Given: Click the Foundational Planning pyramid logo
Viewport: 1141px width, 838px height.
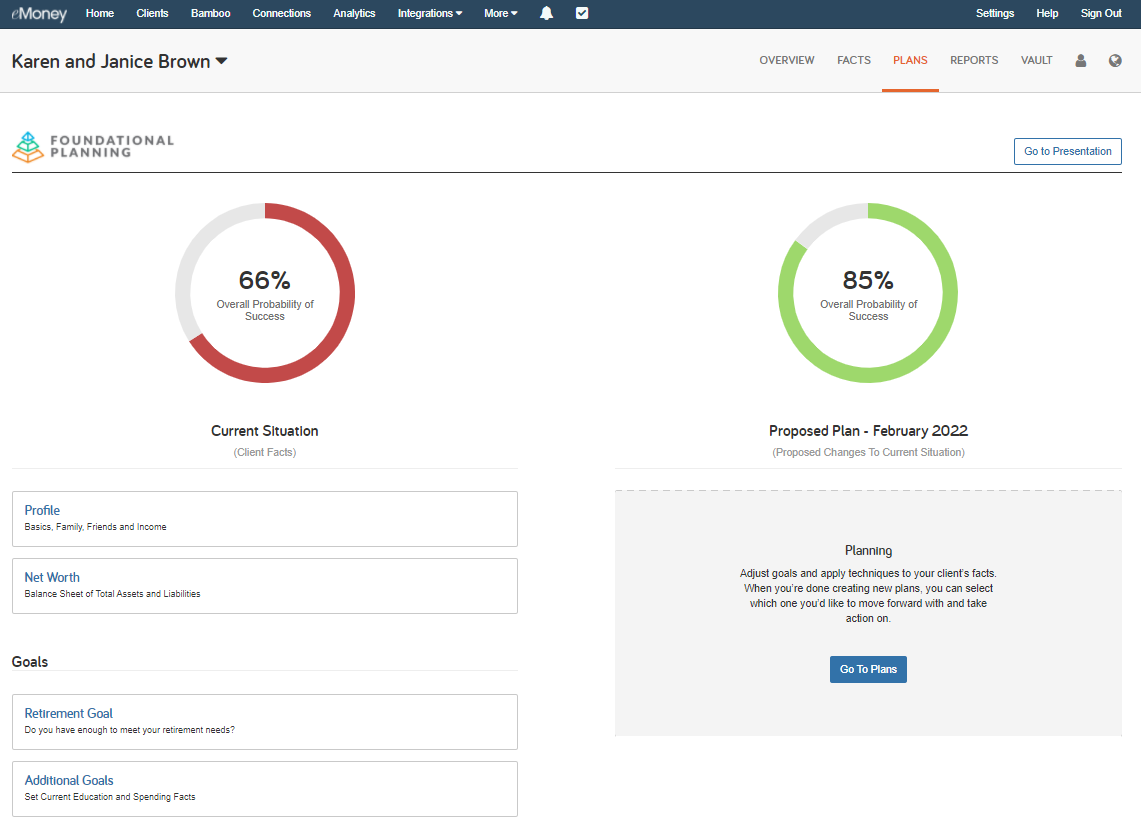Looking at the screenshot, I should click(x=28, y=147).
